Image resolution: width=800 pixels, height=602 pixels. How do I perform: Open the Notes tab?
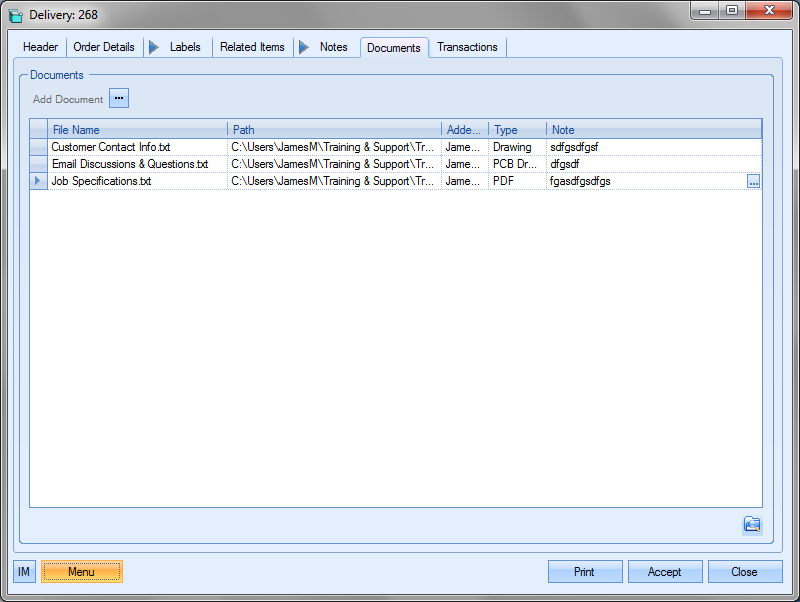pyautogui.click(x=334, y=47)
